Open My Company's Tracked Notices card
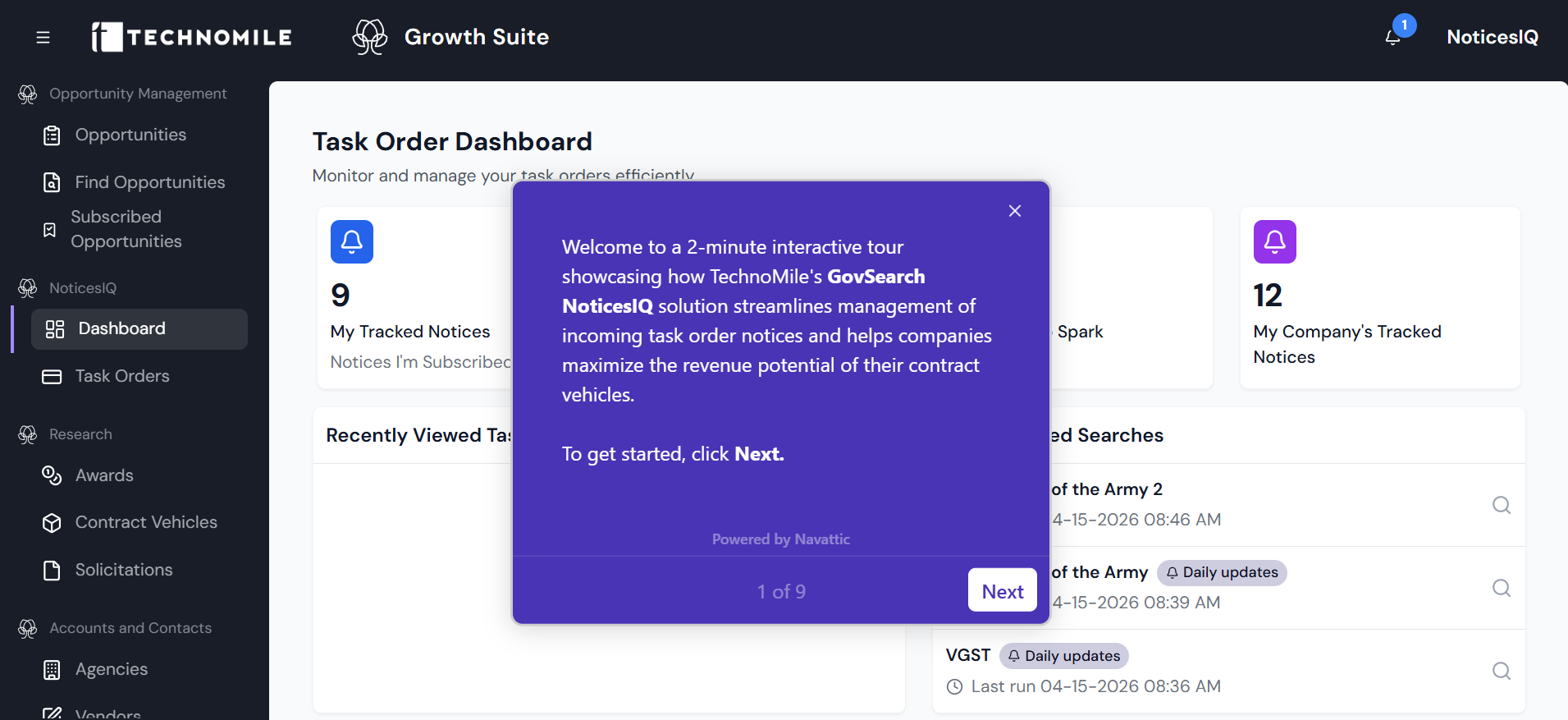This screenshot has height=720, width=1568. click(1381, 297)
